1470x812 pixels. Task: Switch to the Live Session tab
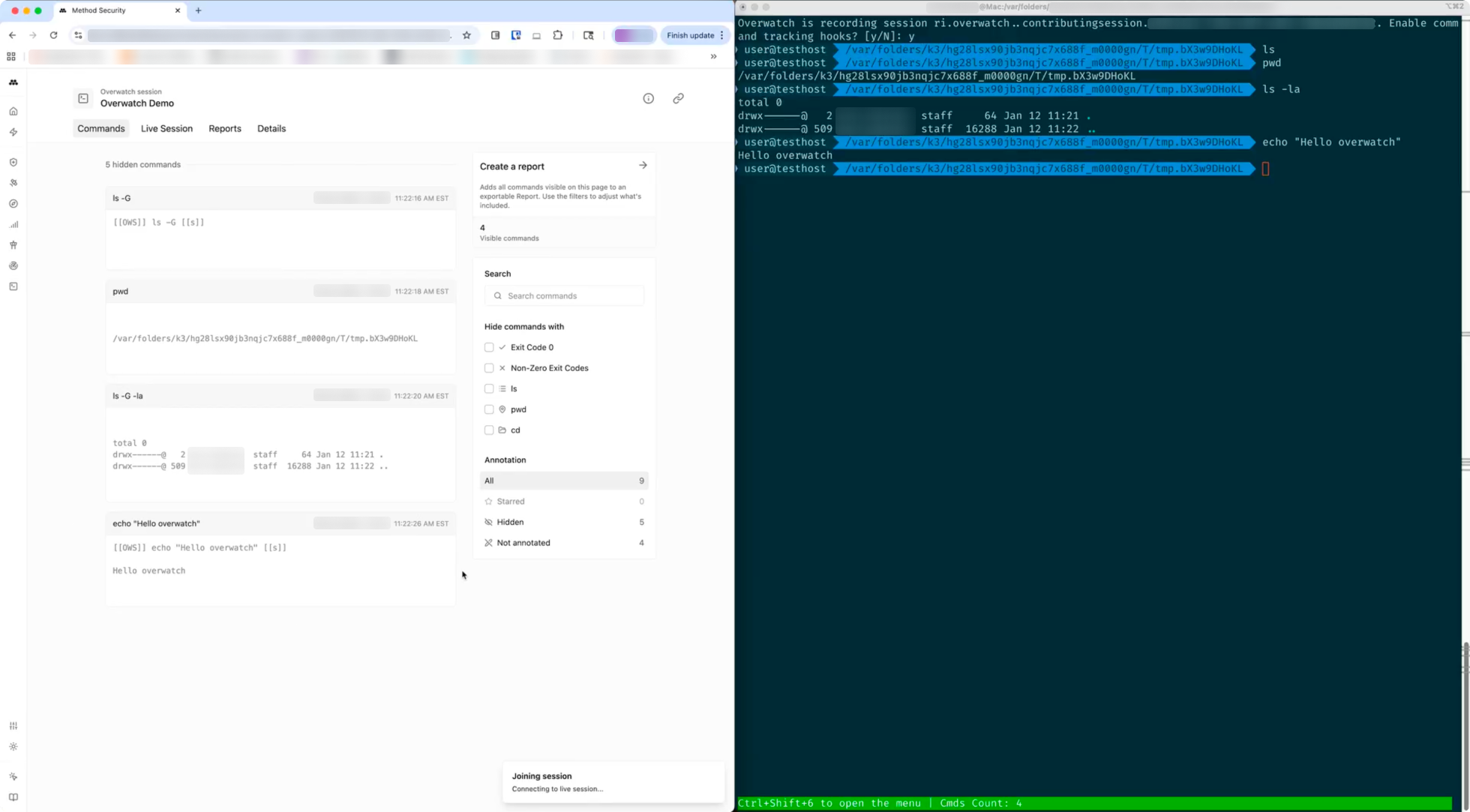click(x=166, y=128)
